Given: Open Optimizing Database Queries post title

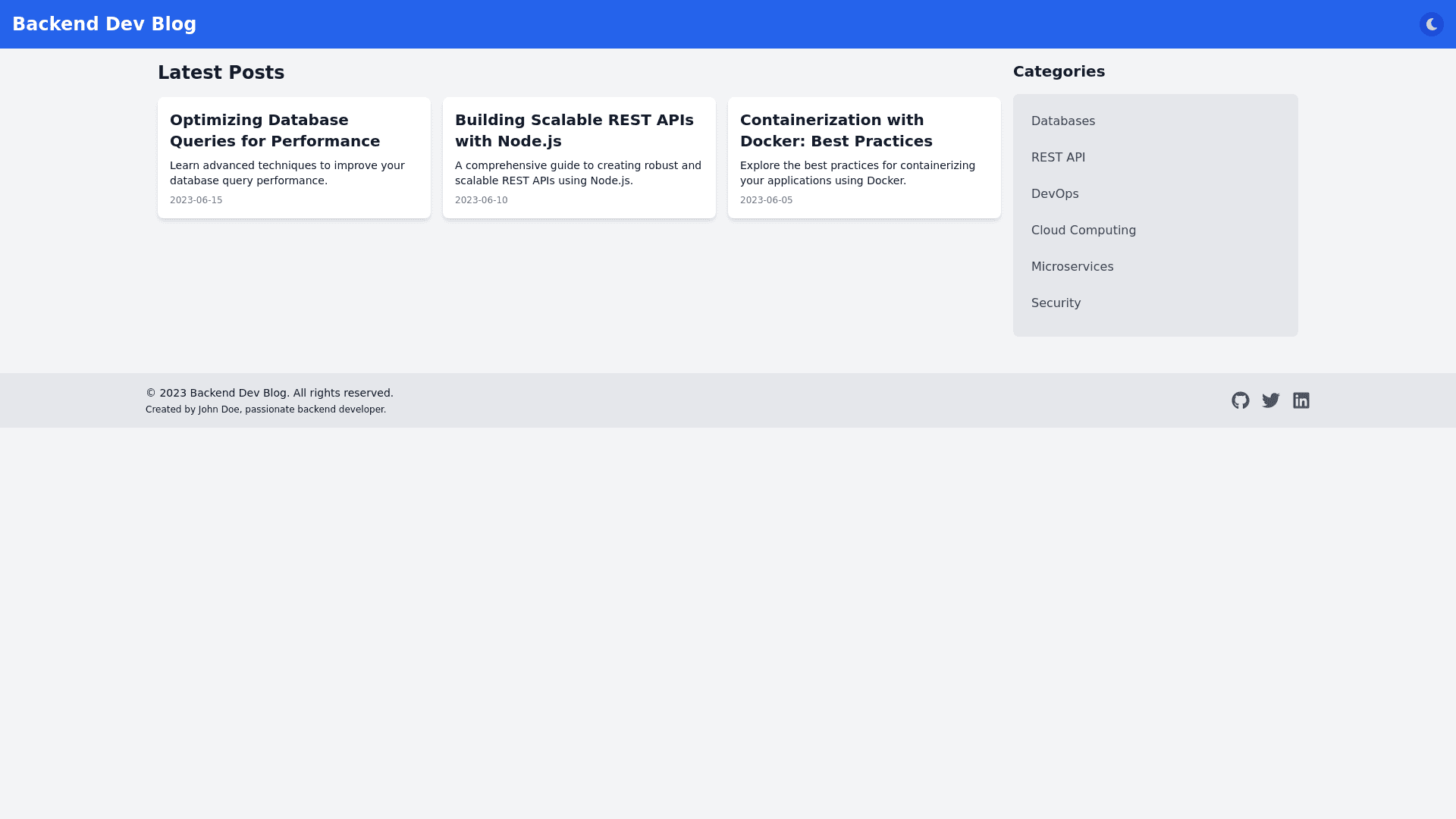Looking at the screenshot, I should click(275, 130).
